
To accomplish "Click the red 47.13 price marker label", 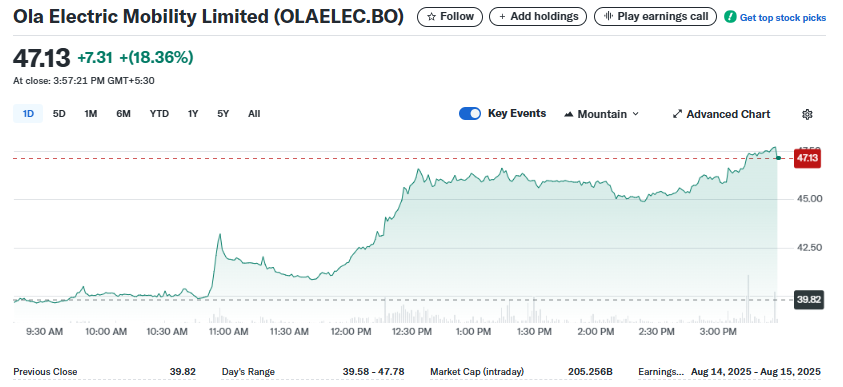I will tap(807, 158).
